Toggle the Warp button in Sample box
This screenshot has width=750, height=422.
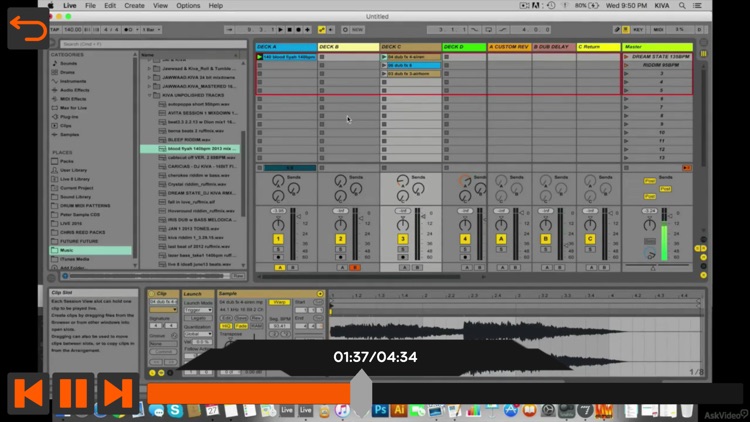click(279, 302)
